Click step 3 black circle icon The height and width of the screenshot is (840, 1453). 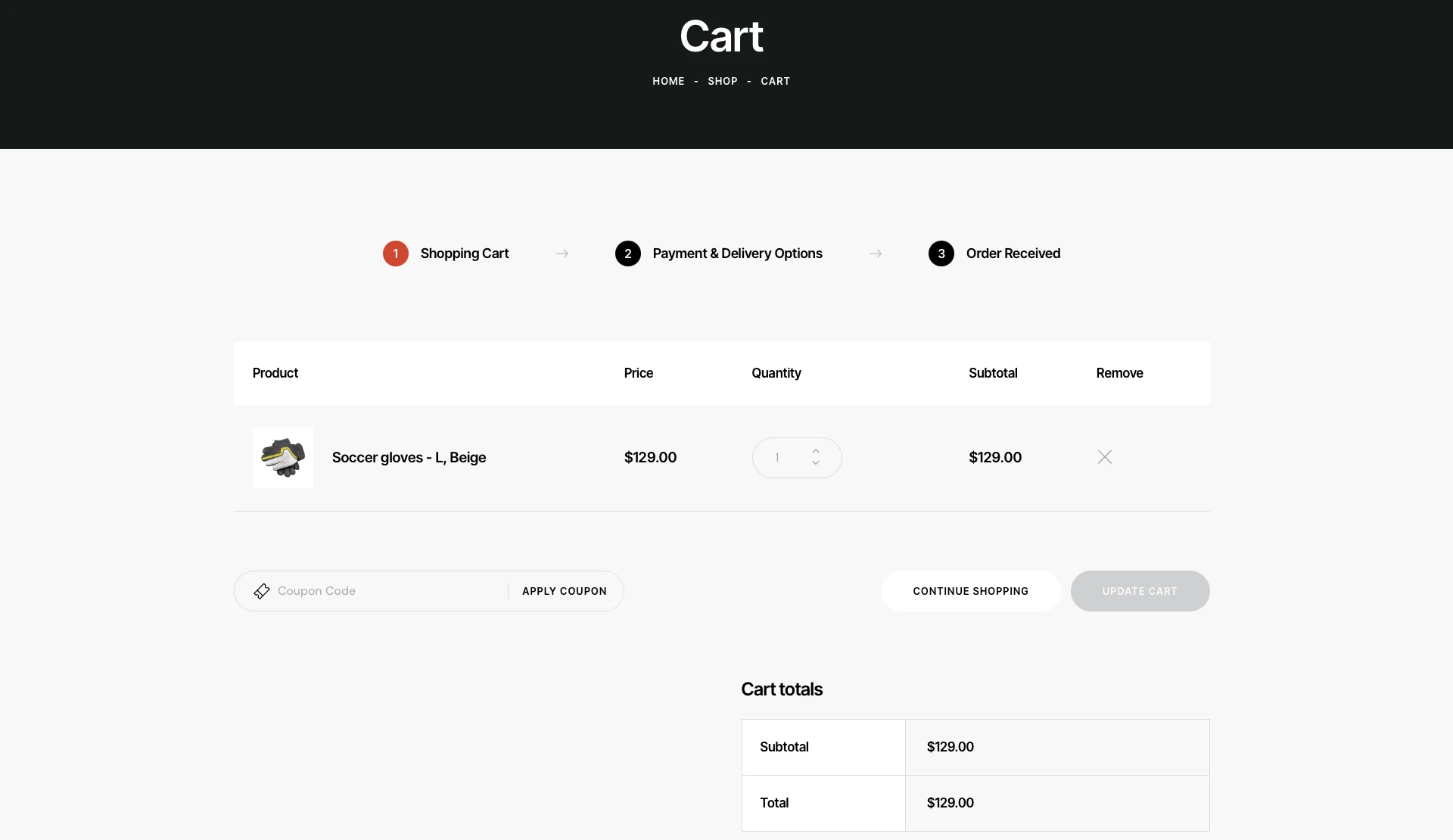pos(941,254)
